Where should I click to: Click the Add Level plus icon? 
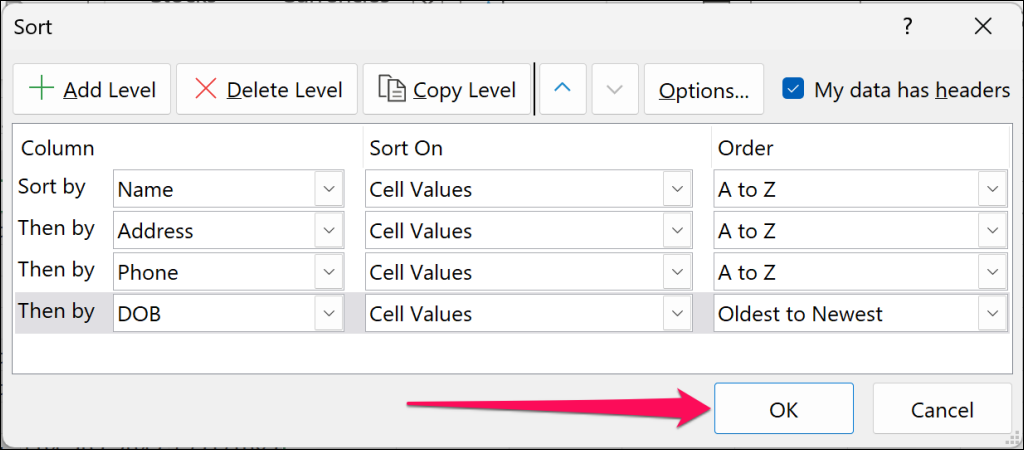[41, 90]
